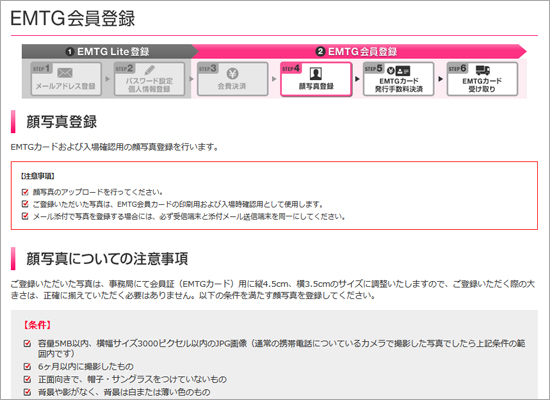This screenshot has width=550, height=400.
Task: Select the 会費決済 step box
Action: click(x=232, y=79)
